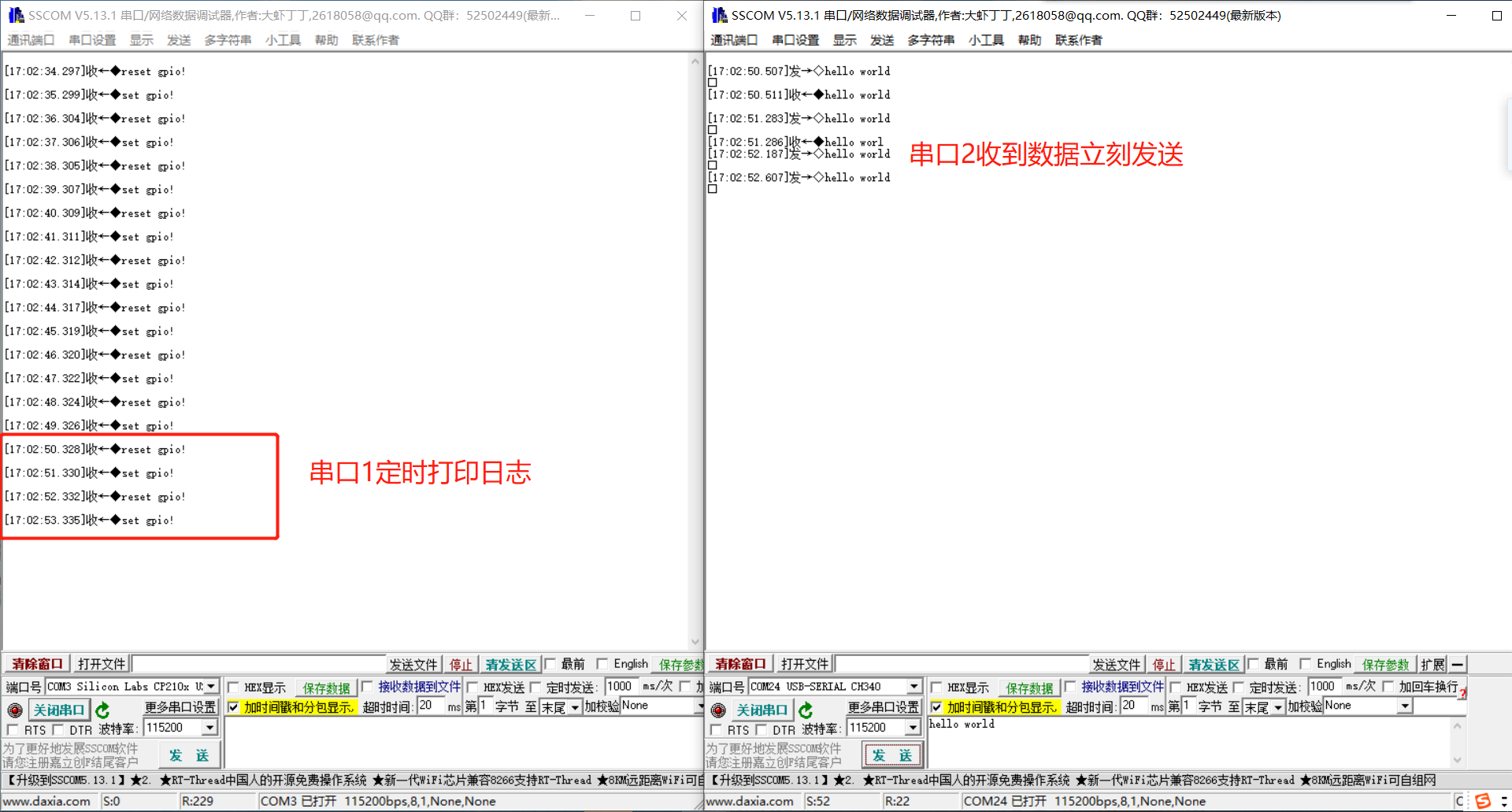Open the 加校验 None dropdown in right window
Image resolution: width=1512 pixels, height=812 pixels.
coord(1406,706)
